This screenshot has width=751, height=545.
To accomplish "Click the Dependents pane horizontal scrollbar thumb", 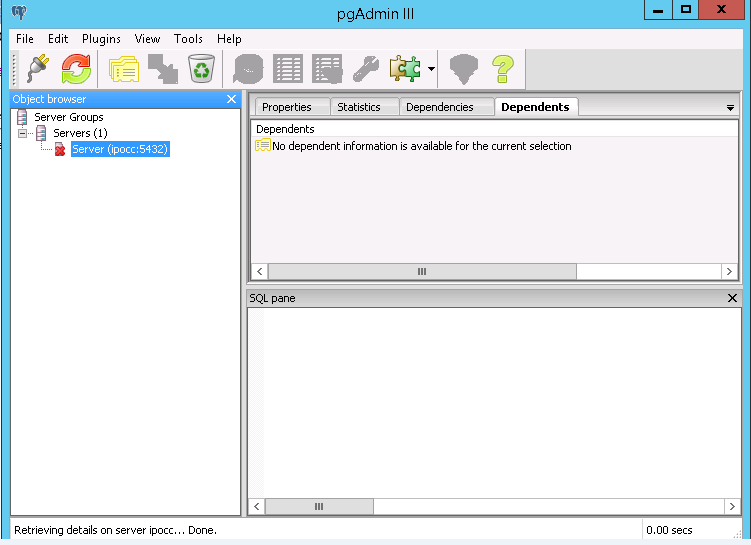I will click(422, 272).
